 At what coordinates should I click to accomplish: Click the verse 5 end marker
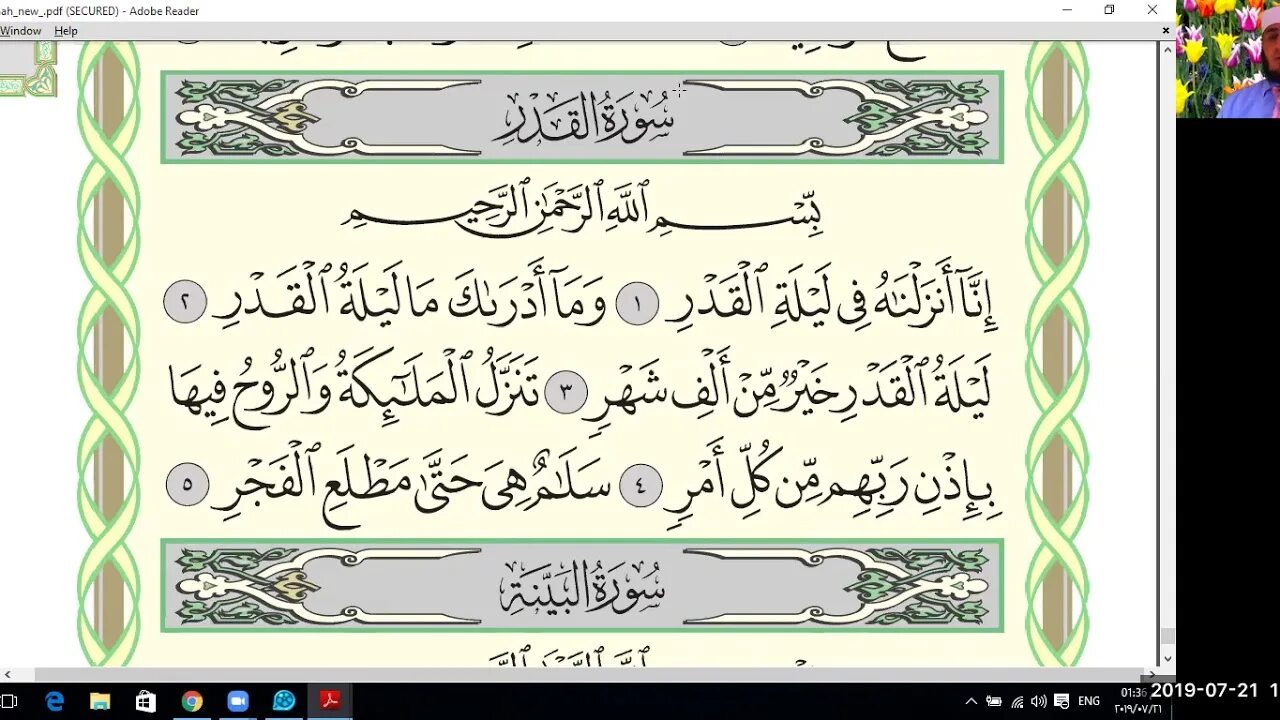pyautogui.click(x=187, y=486)
